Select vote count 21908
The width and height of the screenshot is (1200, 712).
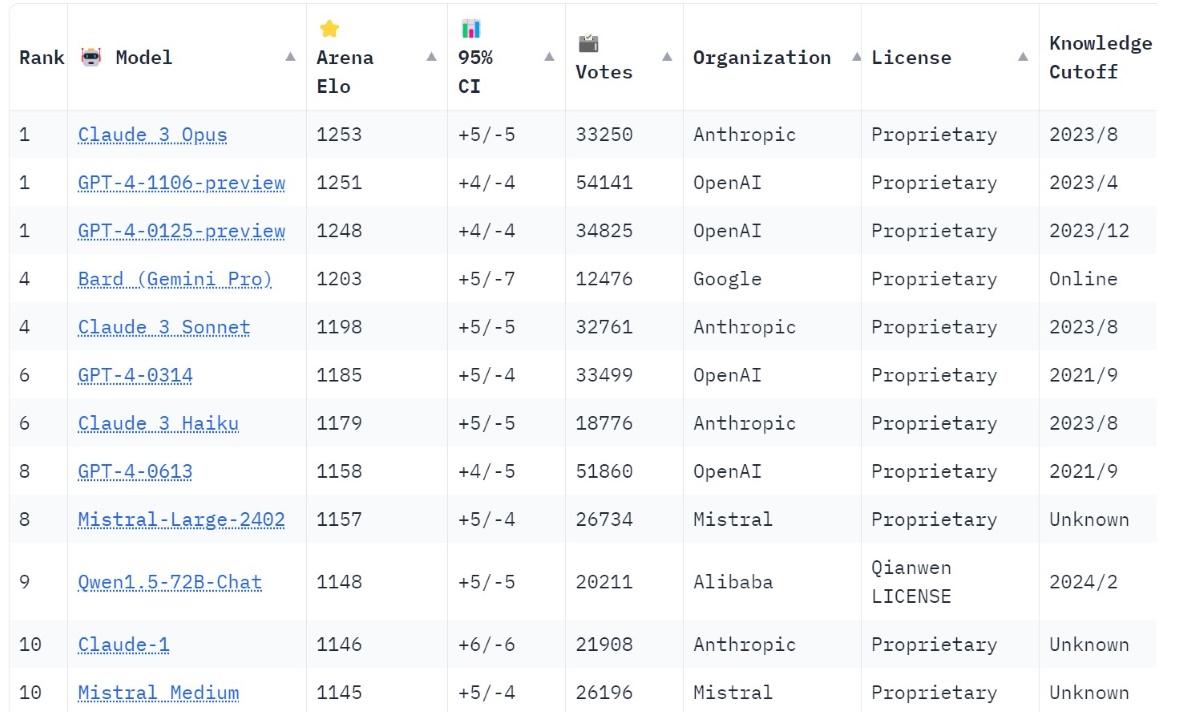pyautogui.click(x=604, y=645)
